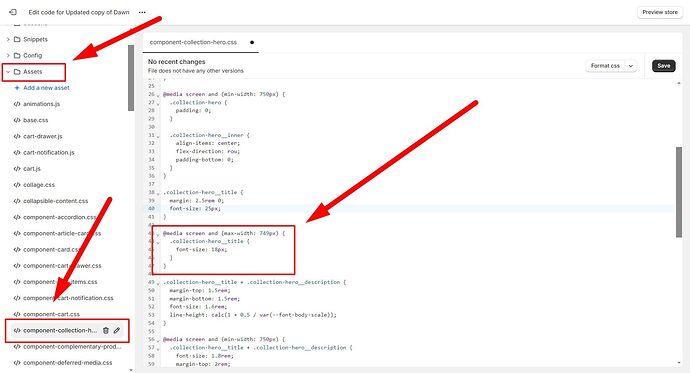The width and height of the screenshot is (690, 373).
Task: Click rename pencil icon on component-collection-hero file
Action: click(x=117, y=330)
